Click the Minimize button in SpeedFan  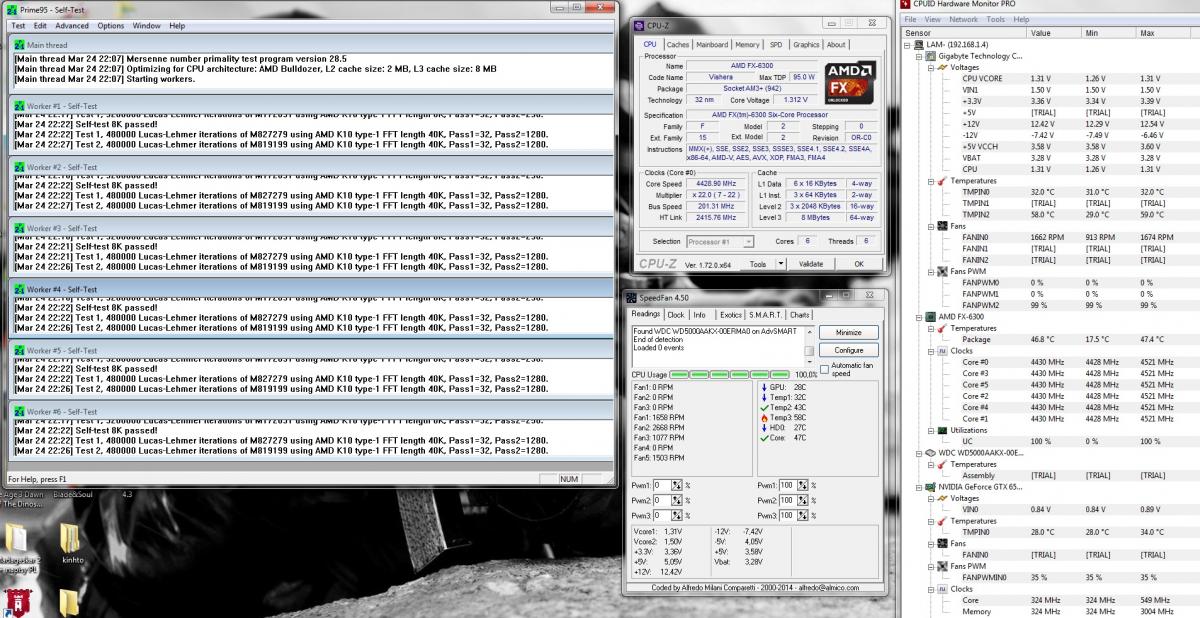[848, 332]
